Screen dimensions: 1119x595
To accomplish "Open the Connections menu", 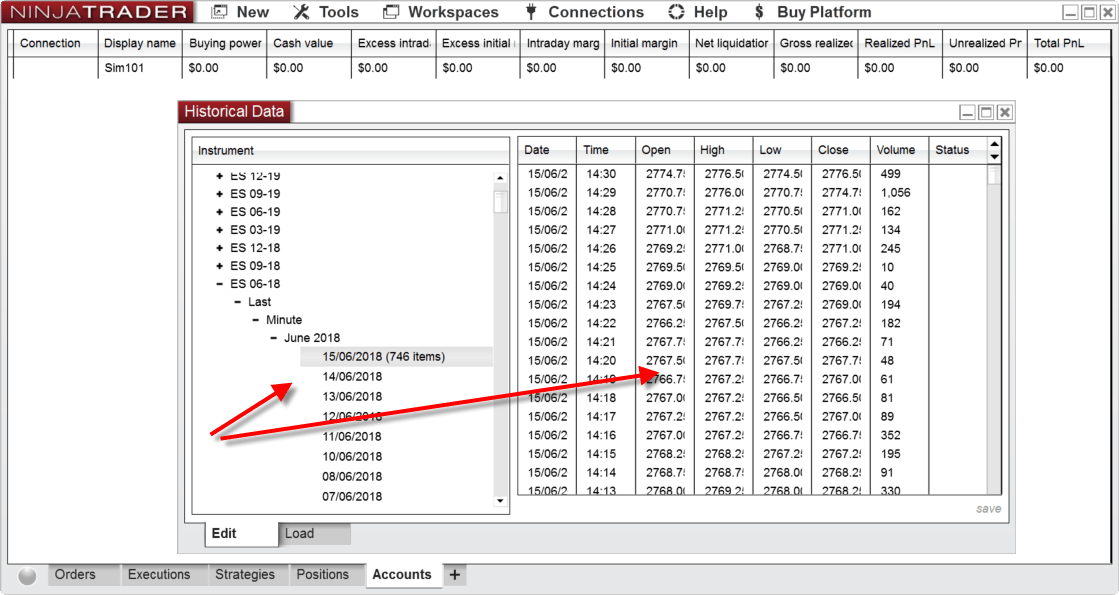I will point(596,12).
